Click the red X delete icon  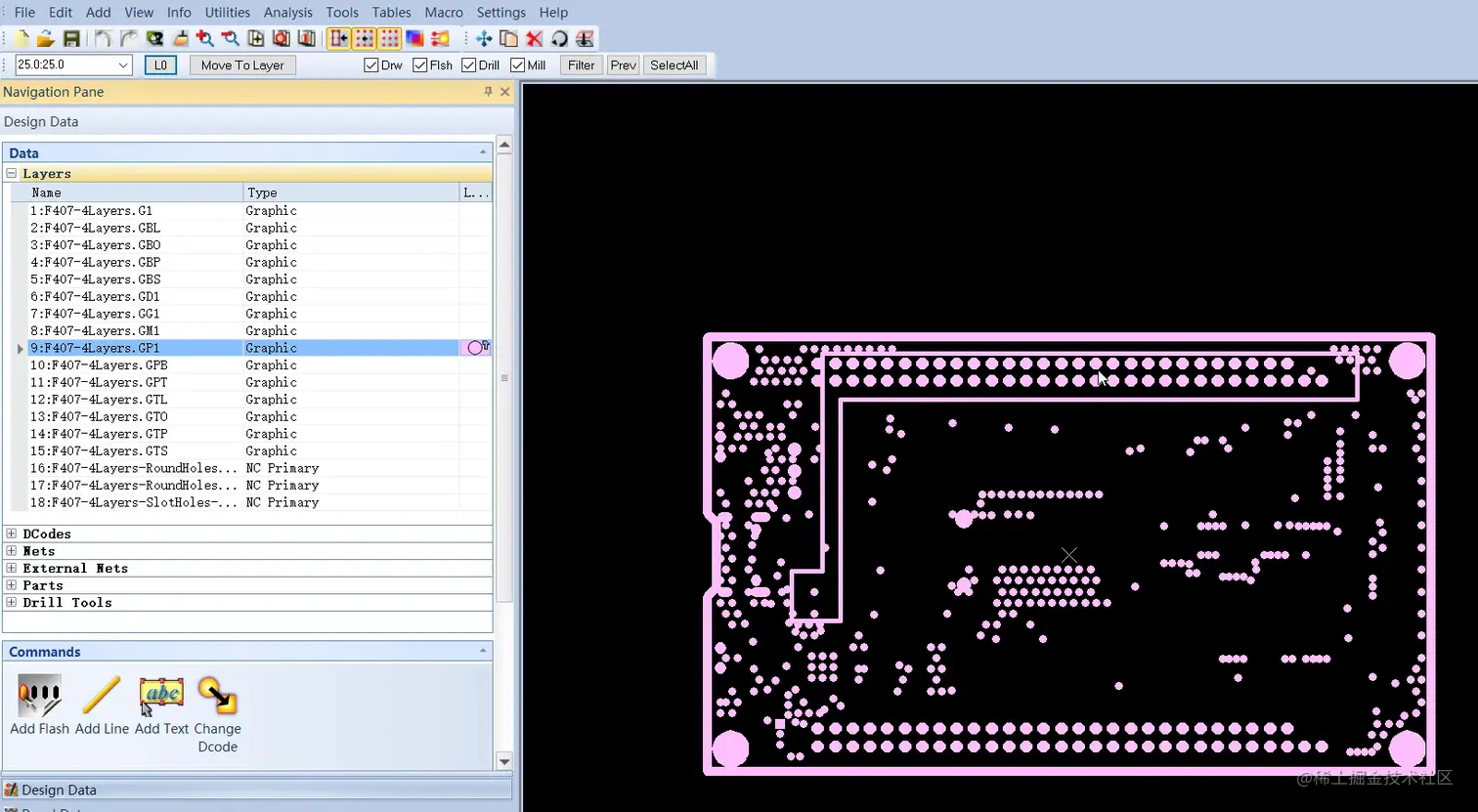pos(534,39)
